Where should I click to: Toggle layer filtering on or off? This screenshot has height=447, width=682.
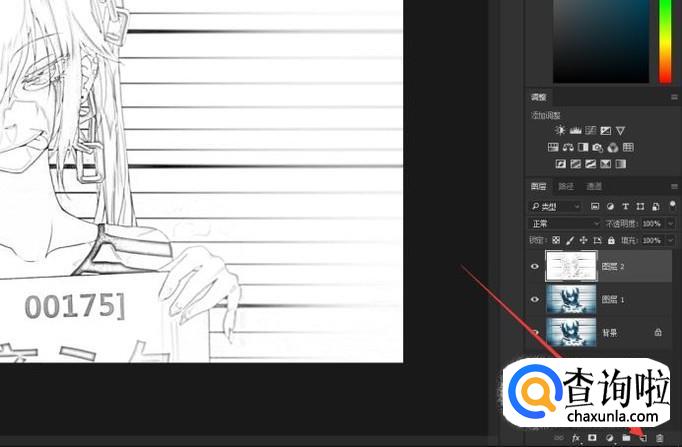pyautogui.click(x=672, y=205)
